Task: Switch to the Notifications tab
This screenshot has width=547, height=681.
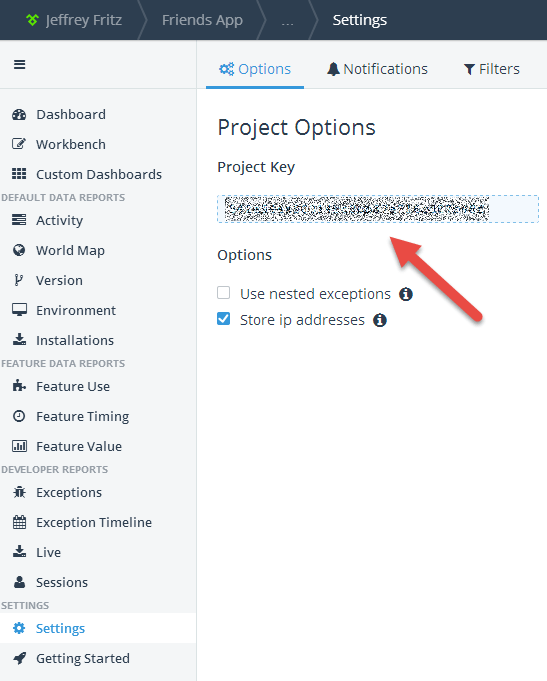Action: (x=377, y=69)
